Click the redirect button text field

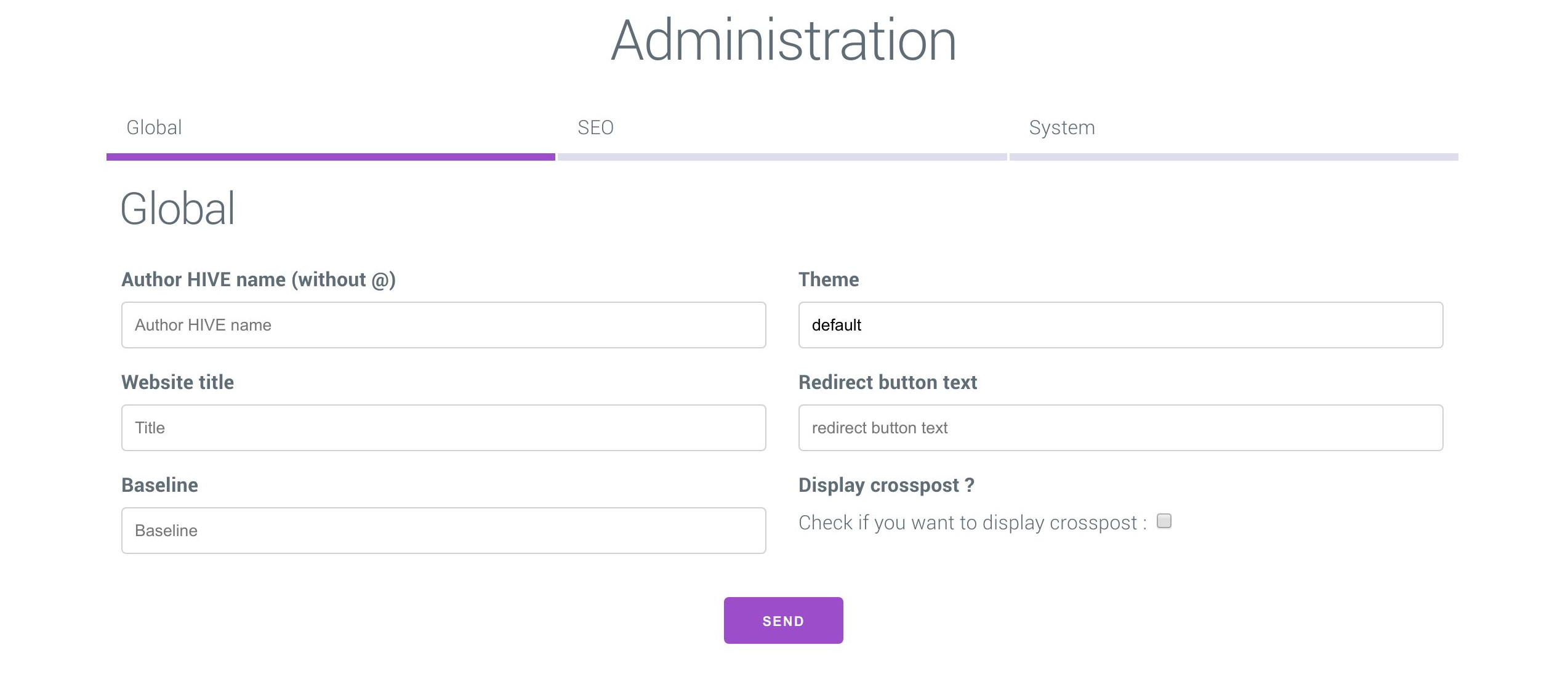click(x=1120, y=428)
